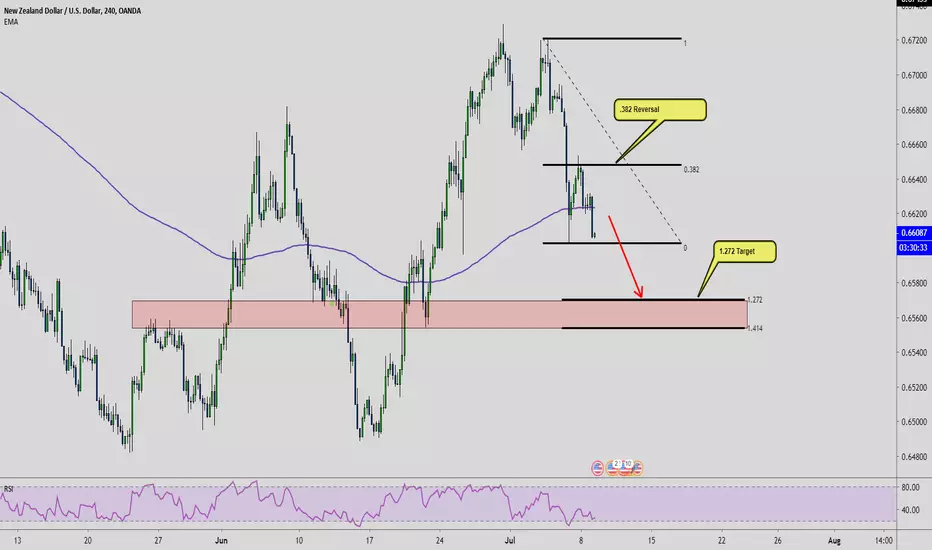Click the bar countdown 03:30:33
The height and width of the screenshot is (550, 932).
click(x=914, y=247)
